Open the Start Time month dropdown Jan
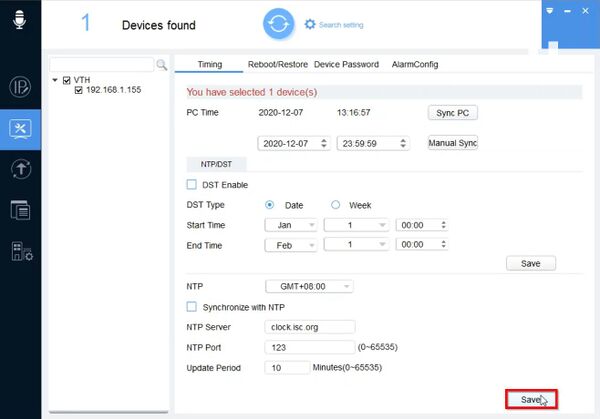The width and height of the screenshot is (600, 419). click(291, 225)
